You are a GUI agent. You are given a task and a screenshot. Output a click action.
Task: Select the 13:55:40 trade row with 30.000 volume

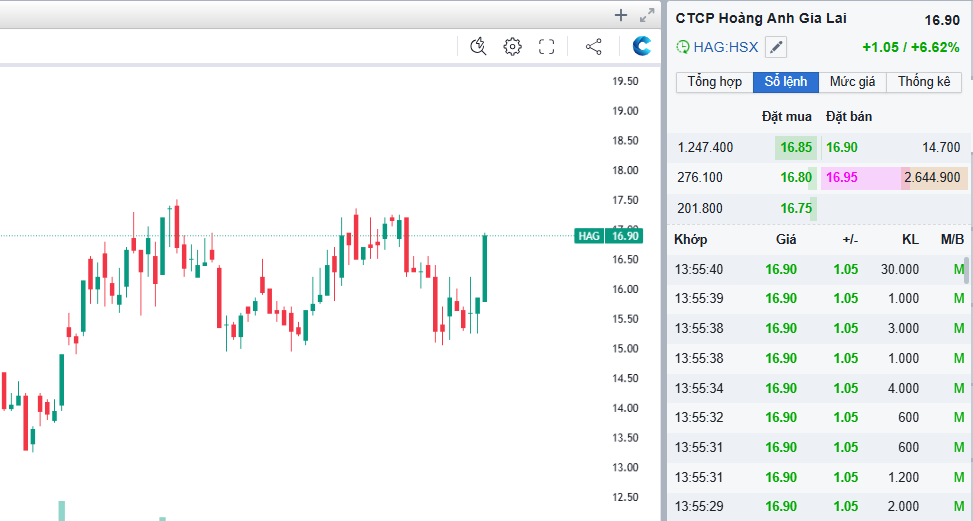click(x=818, y=269)
